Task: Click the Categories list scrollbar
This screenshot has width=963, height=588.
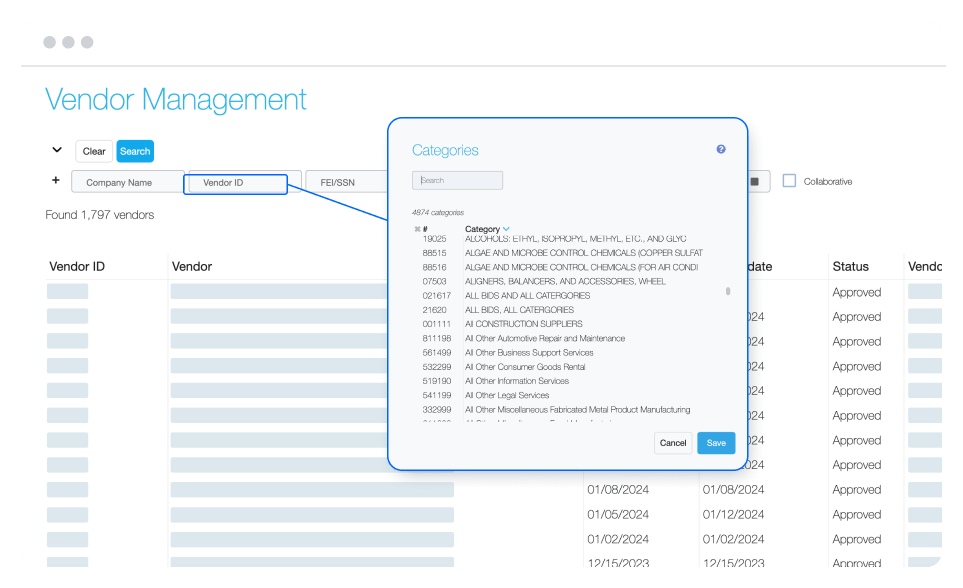Action: 729,290
